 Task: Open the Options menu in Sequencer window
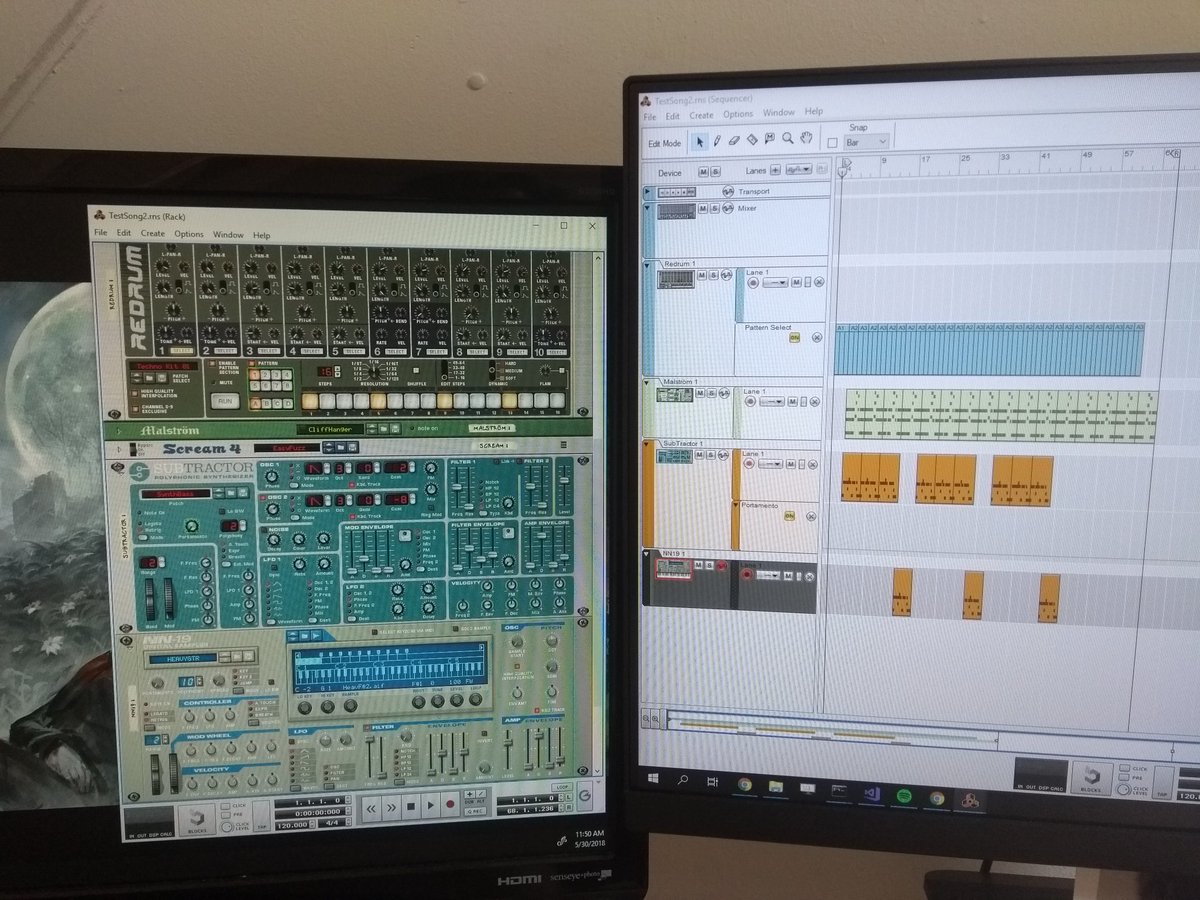(738, 114)
